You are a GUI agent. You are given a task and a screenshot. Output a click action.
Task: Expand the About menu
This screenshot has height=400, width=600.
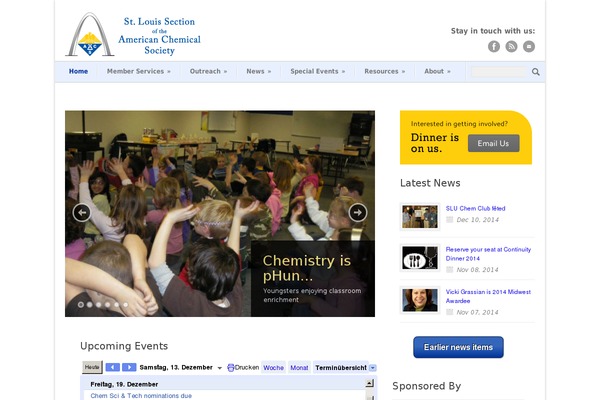click(x=437, y=72)
